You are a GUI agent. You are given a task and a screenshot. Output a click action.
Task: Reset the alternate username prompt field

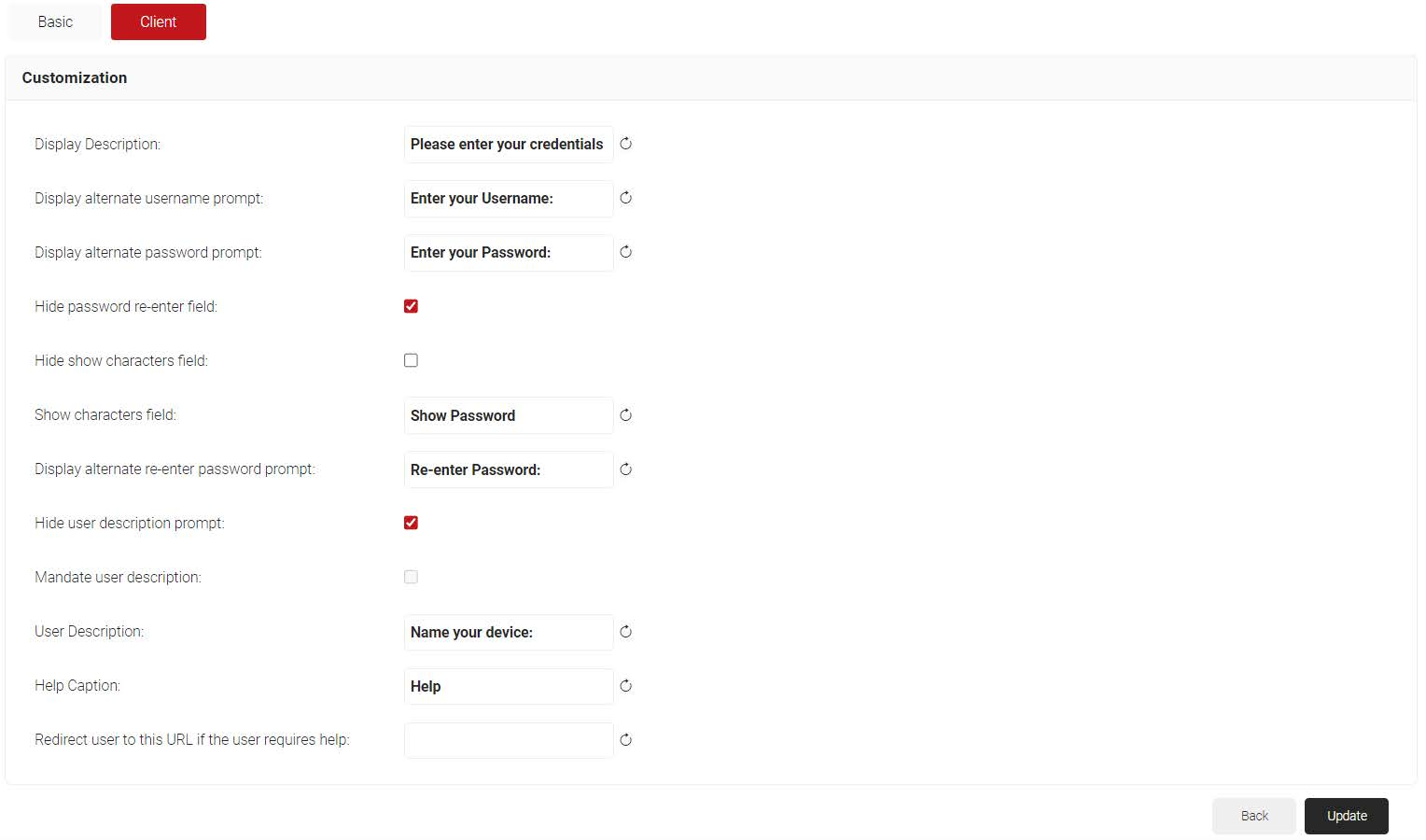[x=626, y=198]
